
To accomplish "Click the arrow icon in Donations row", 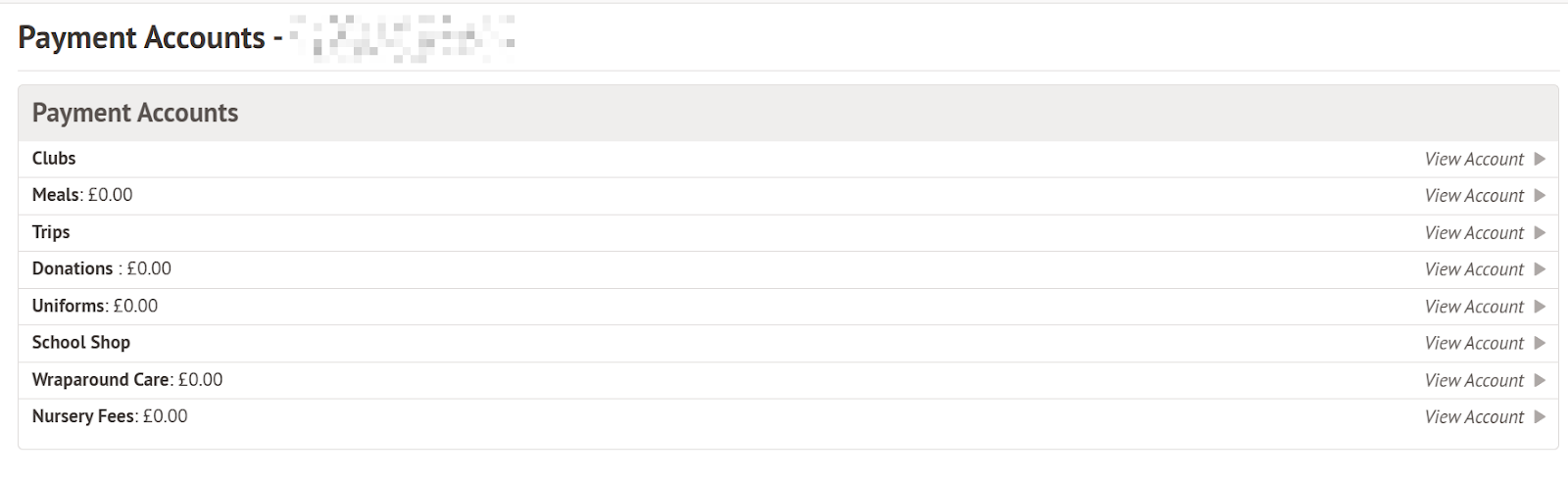I will point(1540,269).
